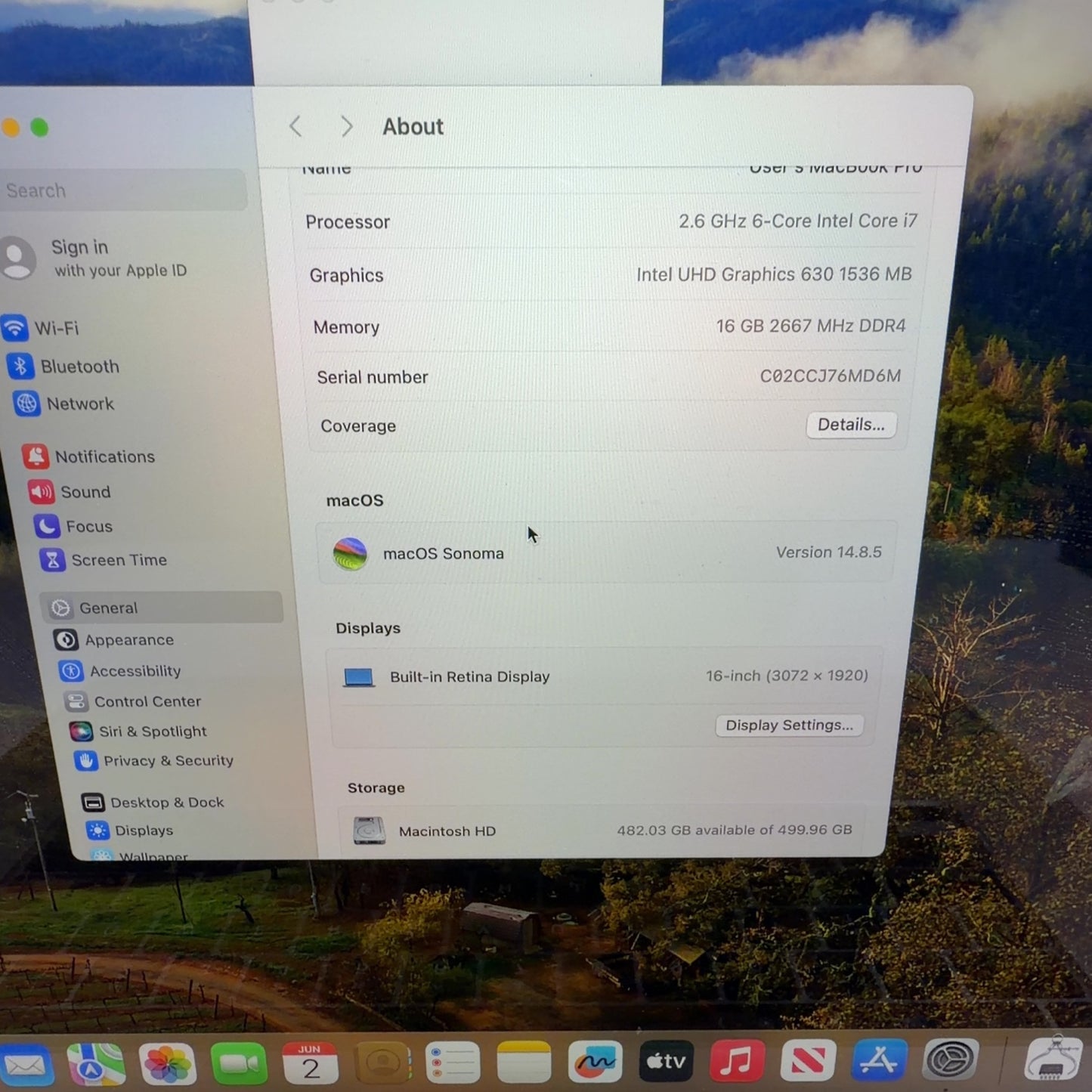Click the About pane title
Image resolution: width=1092 pixels, height=1092 pixels.
[x=413, y=126]
